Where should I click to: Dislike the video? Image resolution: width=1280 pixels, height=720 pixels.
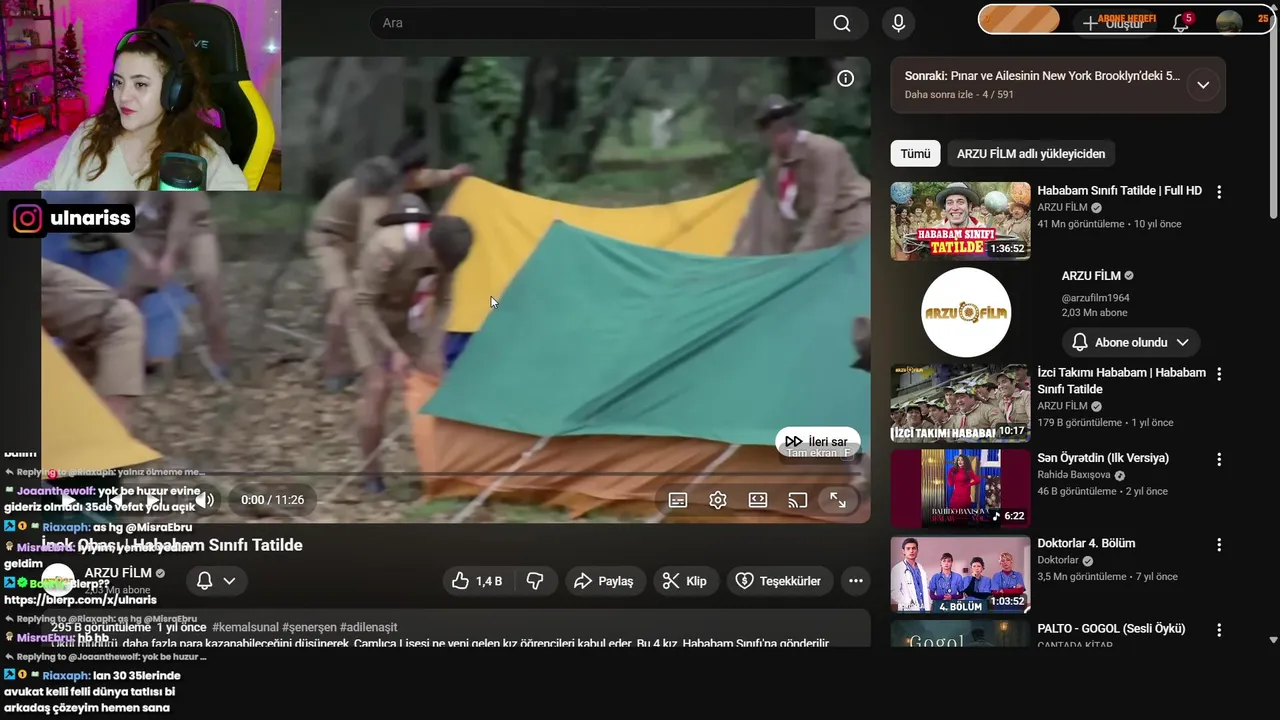535,581
